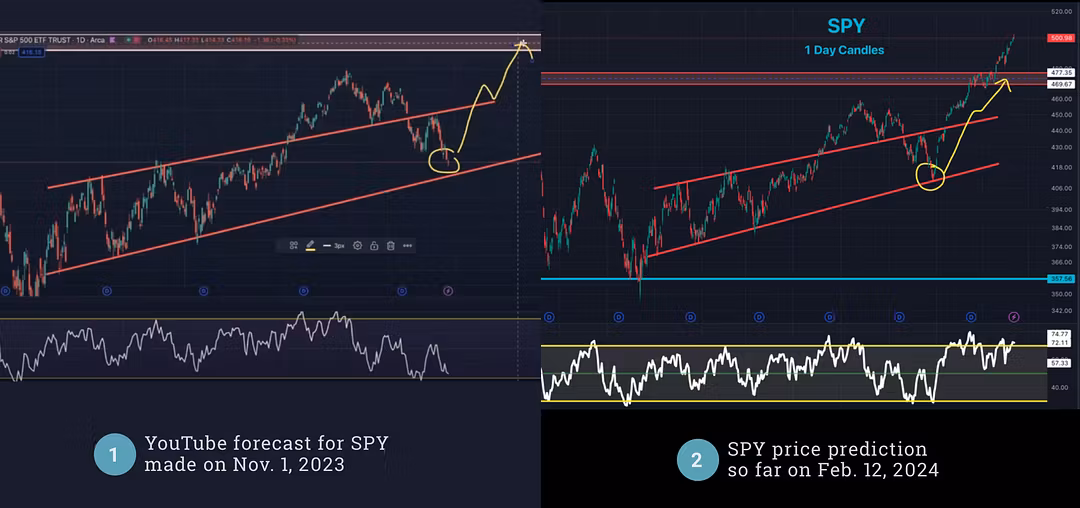Delete drawing with the trash icon
Screen dimensions: 1080x508
[x=390, y=245]
